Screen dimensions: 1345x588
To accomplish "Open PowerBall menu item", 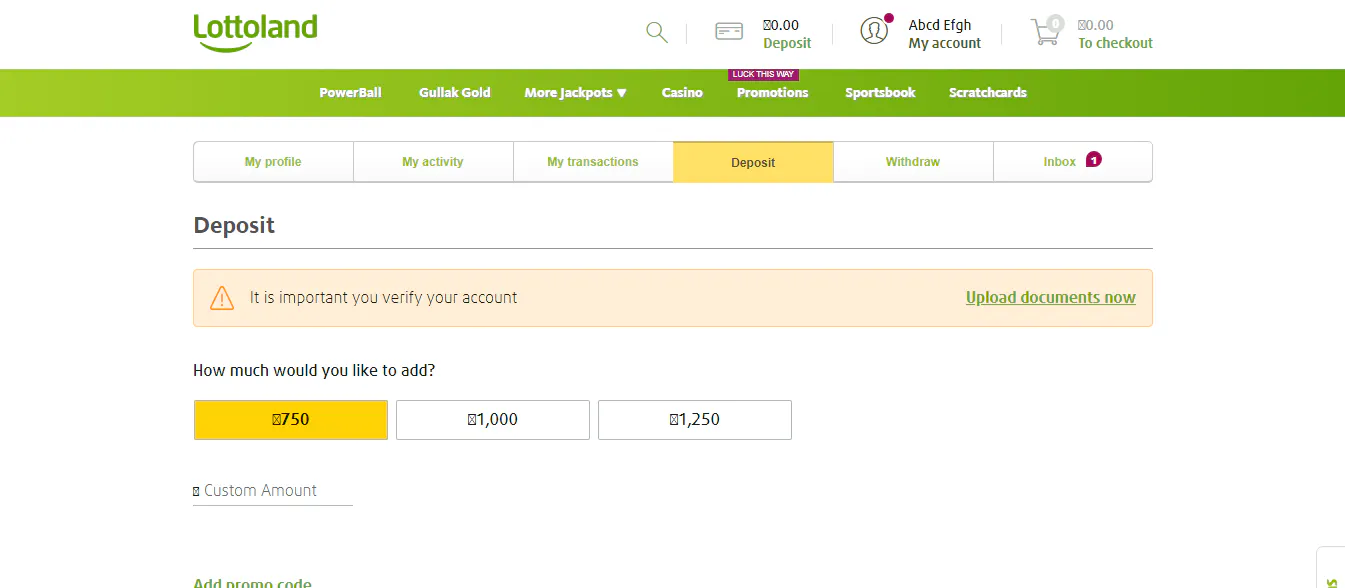I will point(350,92).
